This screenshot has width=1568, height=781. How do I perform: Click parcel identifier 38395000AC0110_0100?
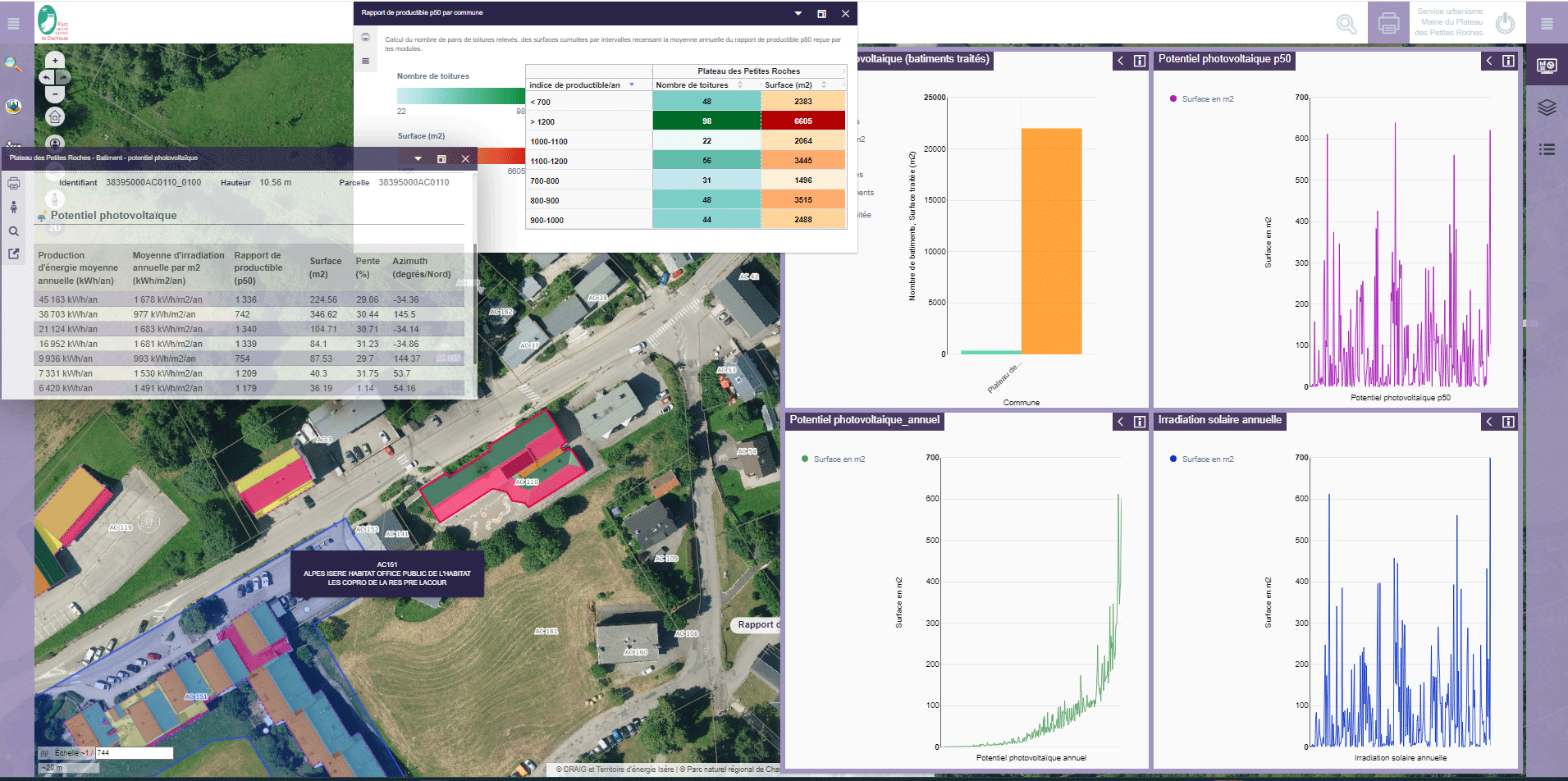tap(153, 183)
